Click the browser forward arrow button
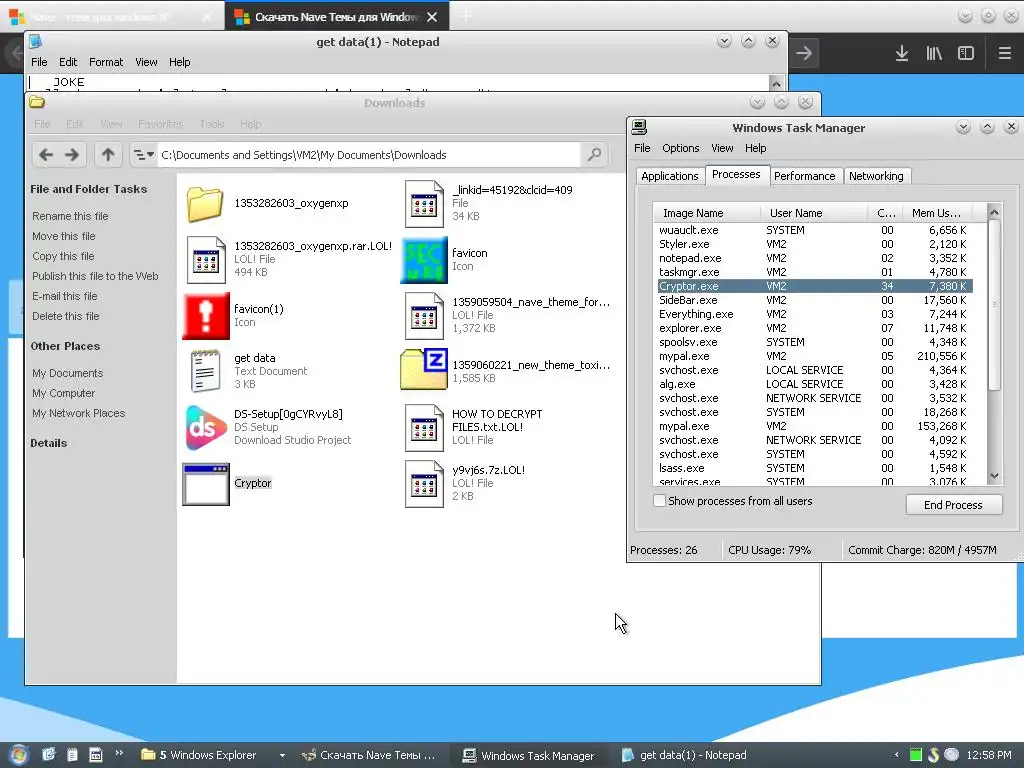This screenshot has height=768, width=1024. point(804,53)
